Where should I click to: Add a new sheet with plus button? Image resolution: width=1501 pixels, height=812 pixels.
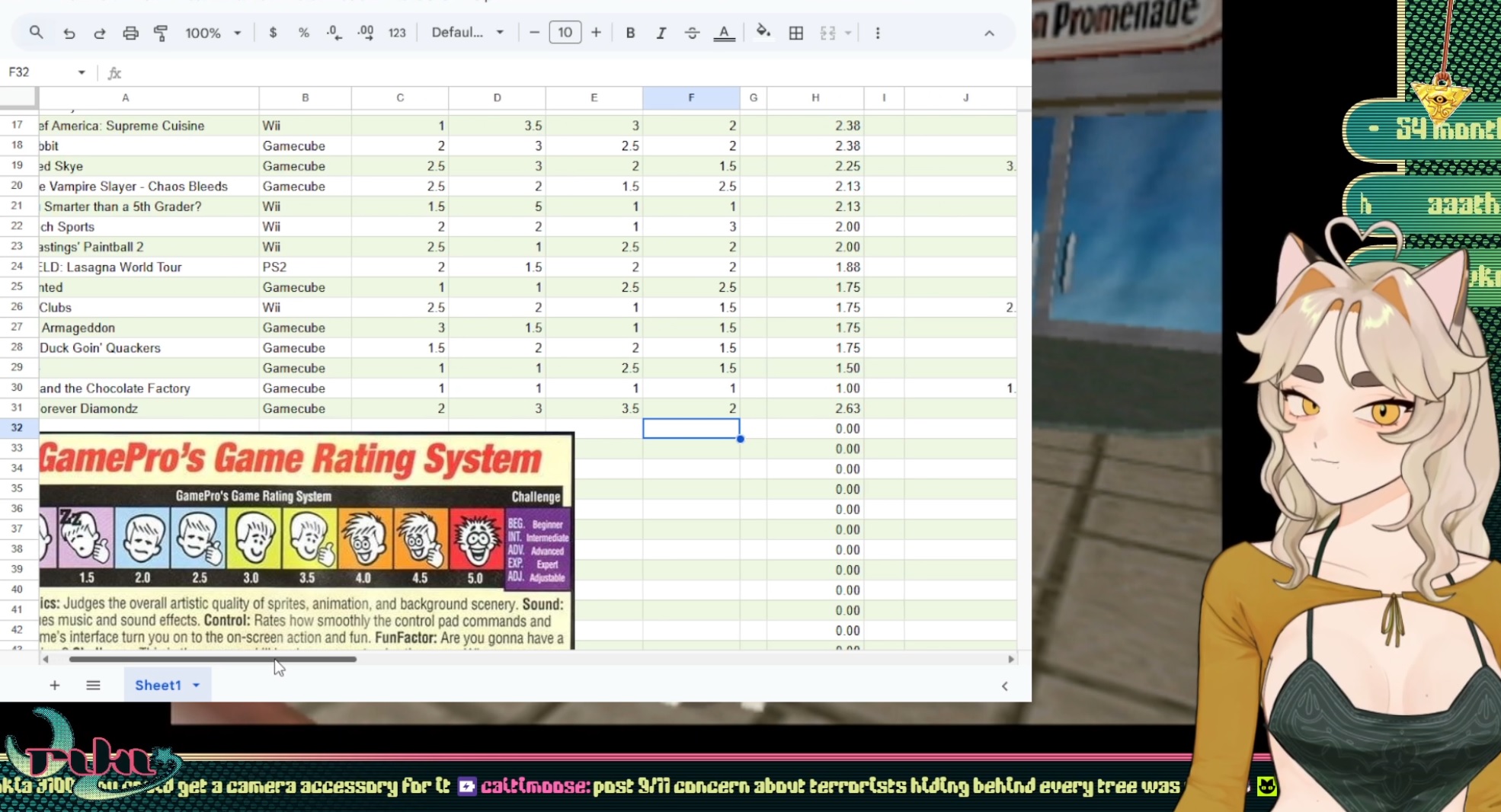point(55,685)
